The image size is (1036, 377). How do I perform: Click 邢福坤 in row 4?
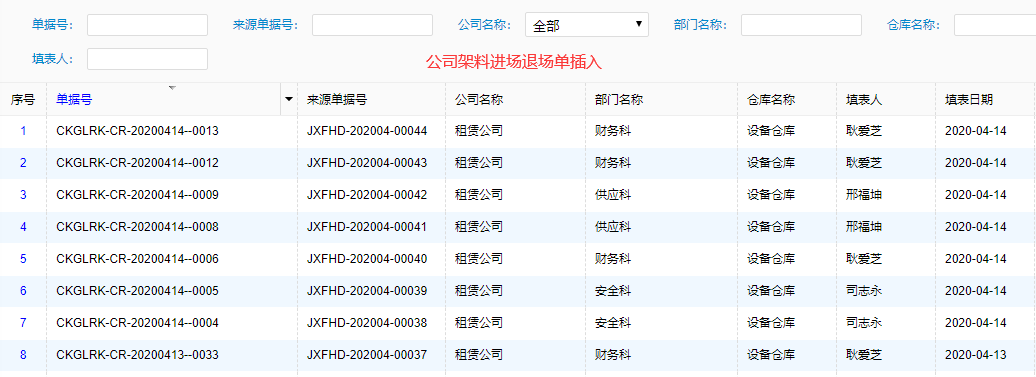click(x=864, y=226)
